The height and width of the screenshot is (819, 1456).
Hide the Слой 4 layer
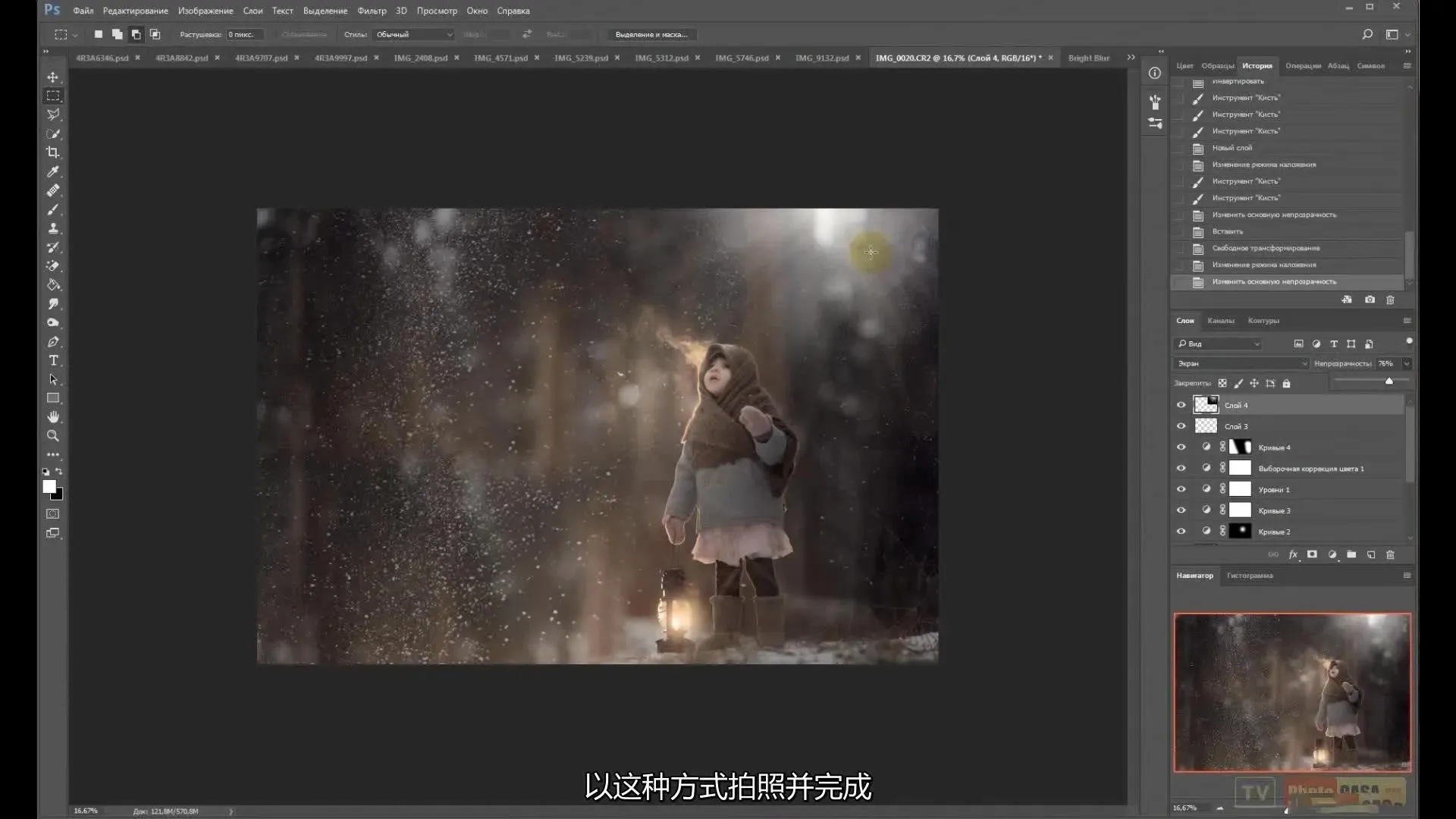pos(1181,405)
